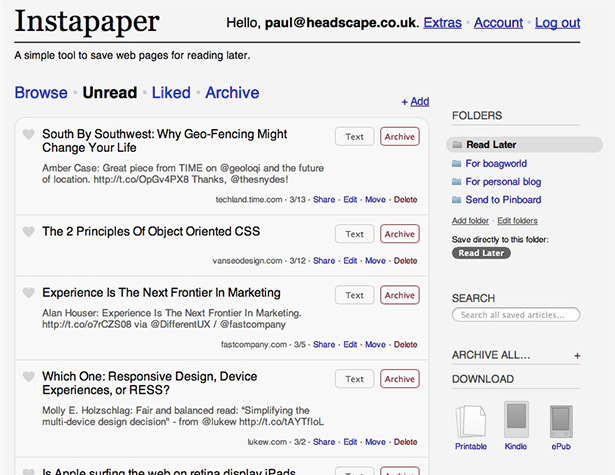The height and width of the screenshot is (475, 615).
Task: Edit the techland.time.com article
Action: tap(350, 200)
